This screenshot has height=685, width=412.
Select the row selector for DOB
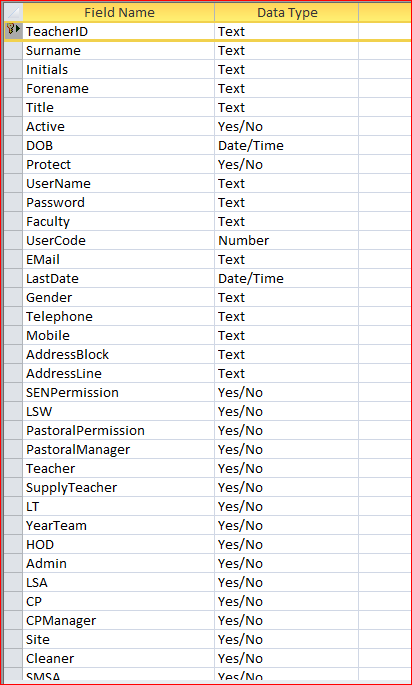pyautogui.click(x=14, y=145)
